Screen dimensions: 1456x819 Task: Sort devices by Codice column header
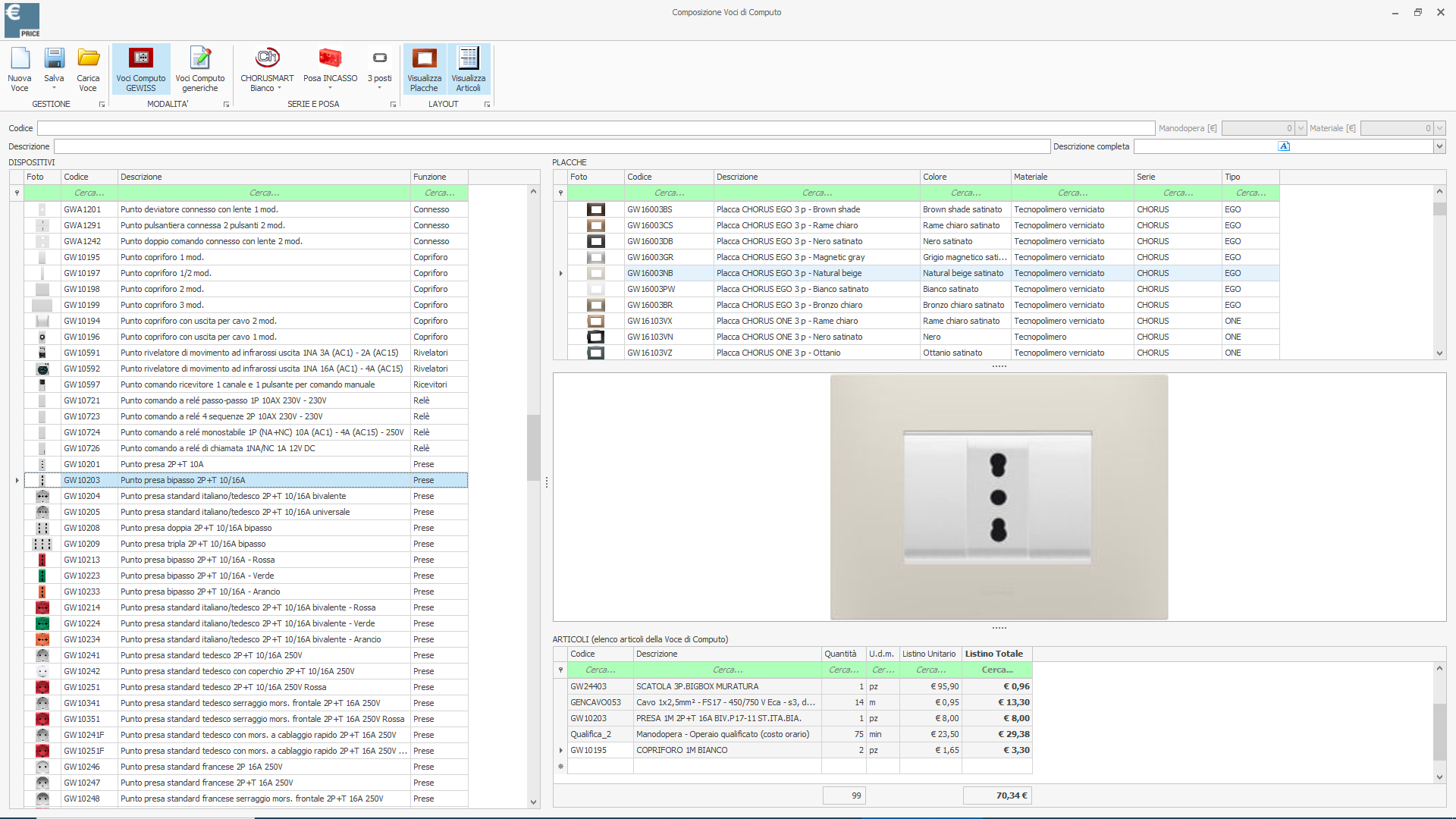point(89,177)
